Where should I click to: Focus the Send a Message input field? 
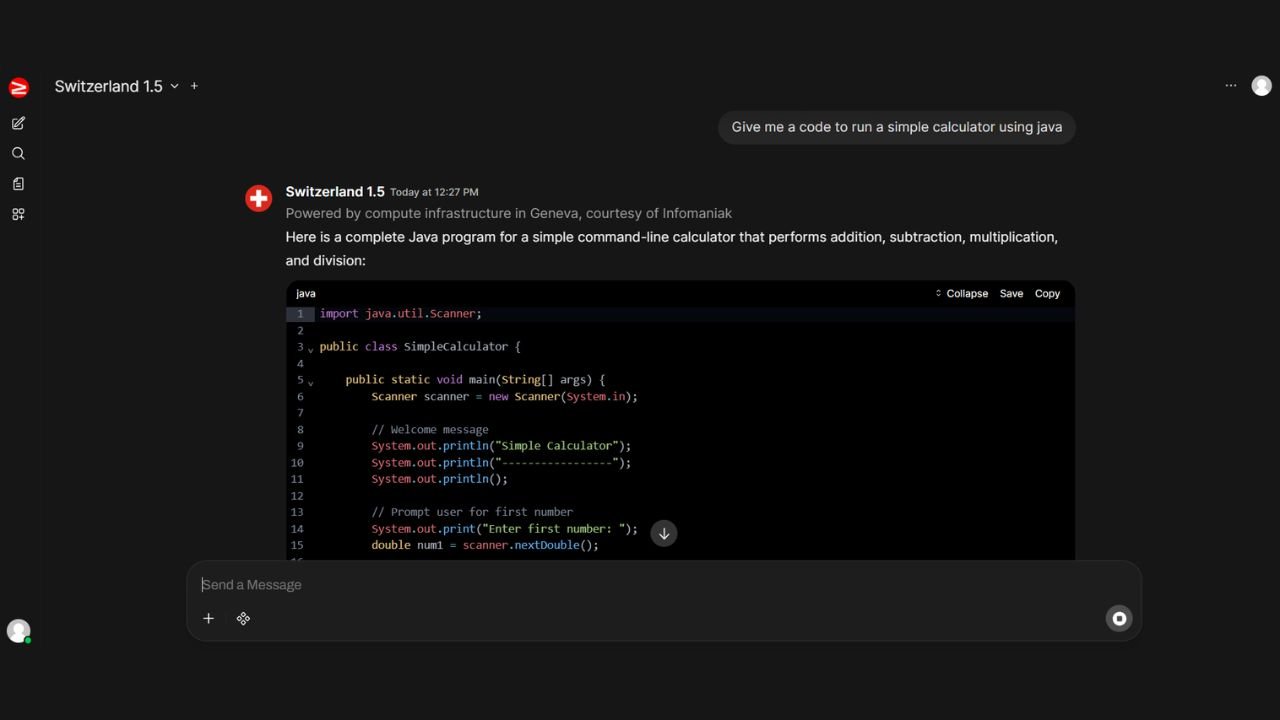coord(664,585)
